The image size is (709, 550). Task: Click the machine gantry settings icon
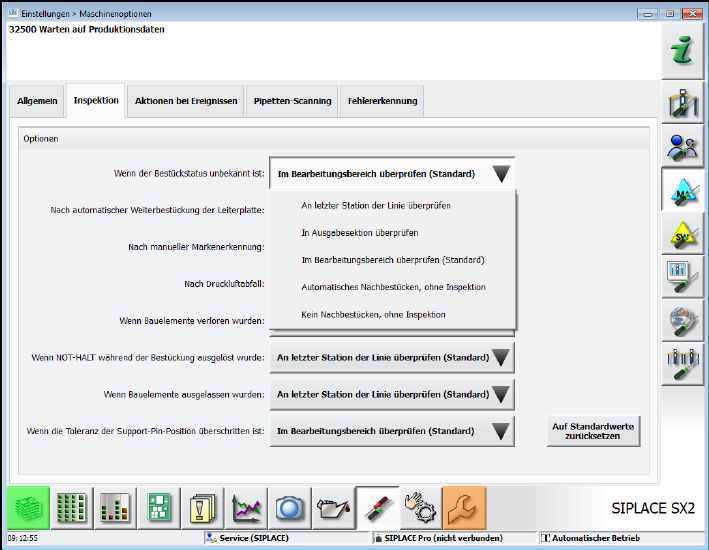(x=682, y=102)
